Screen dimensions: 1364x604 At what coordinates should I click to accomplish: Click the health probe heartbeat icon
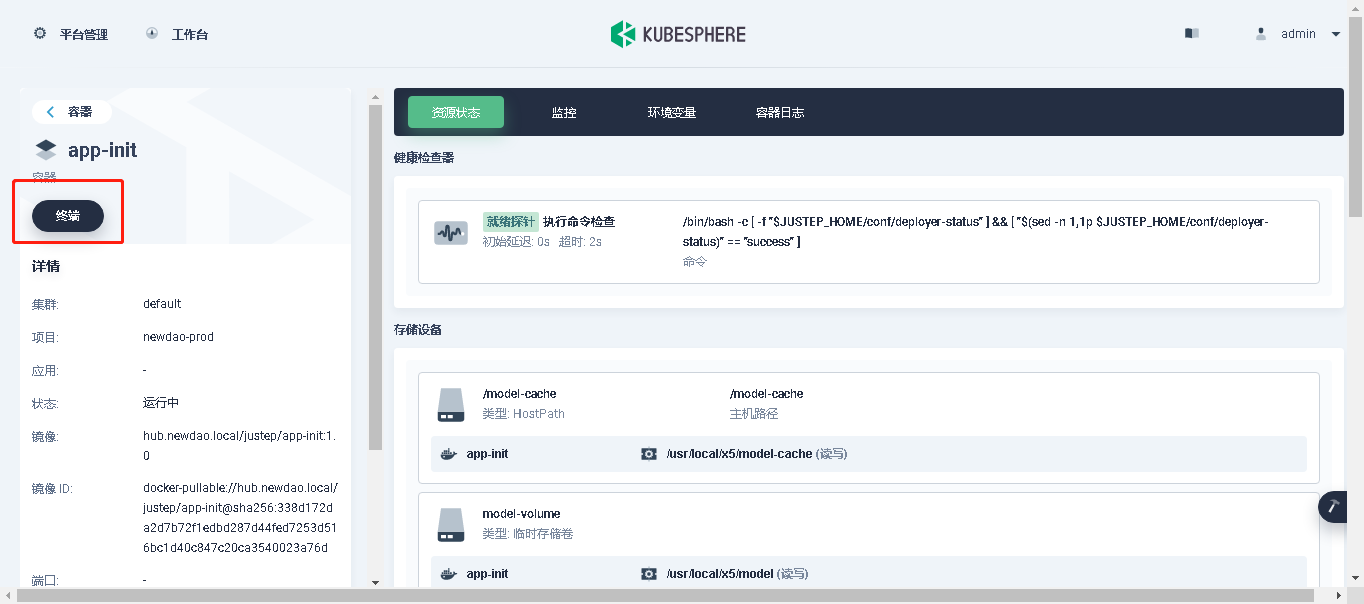(450, 233)
